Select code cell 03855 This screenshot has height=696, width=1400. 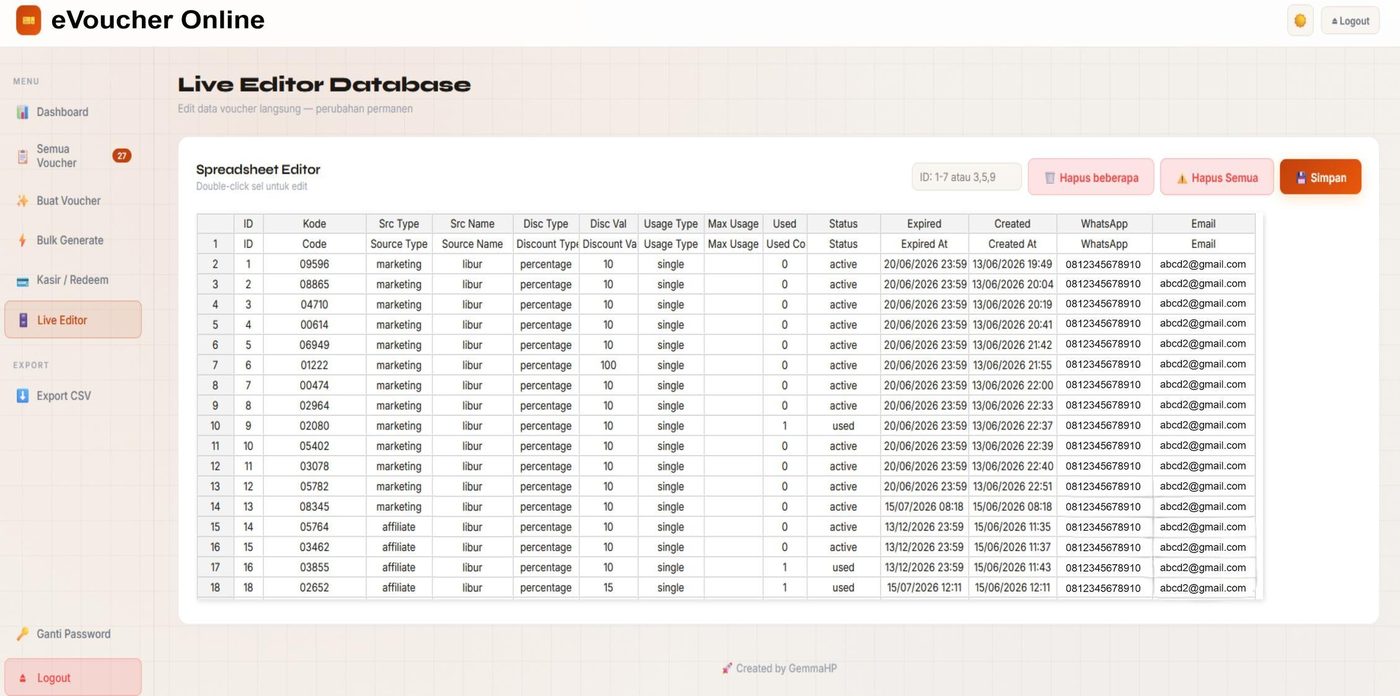coord(314,568)
